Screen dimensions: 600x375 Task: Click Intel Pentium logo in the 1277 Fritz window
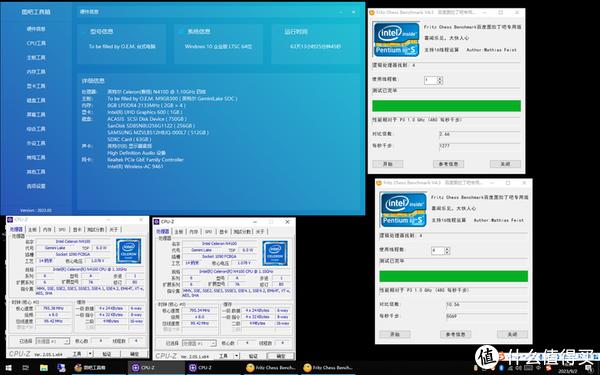coord(396,39)
